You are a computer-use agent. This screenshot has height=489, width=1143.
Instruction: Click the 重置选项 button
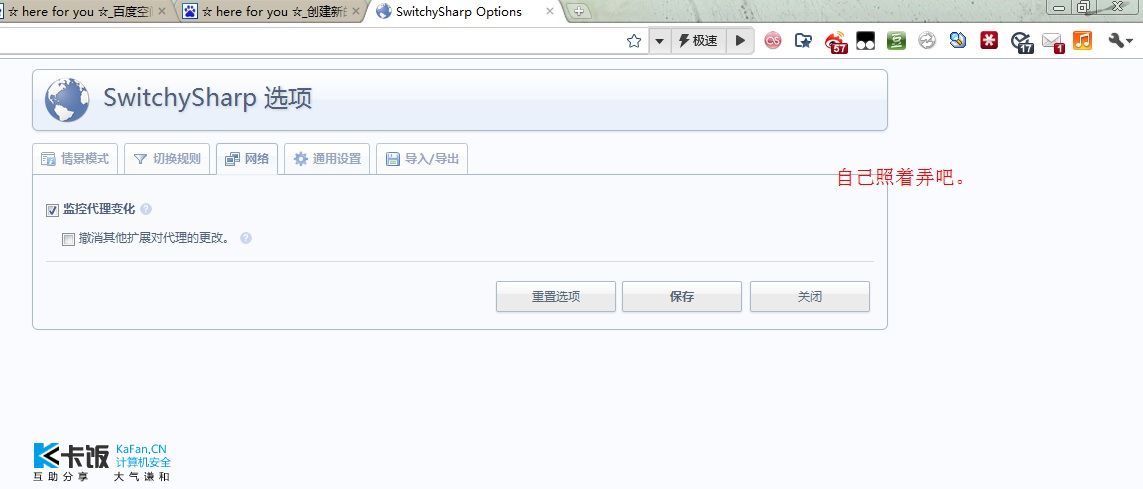(x=556, y=297)
